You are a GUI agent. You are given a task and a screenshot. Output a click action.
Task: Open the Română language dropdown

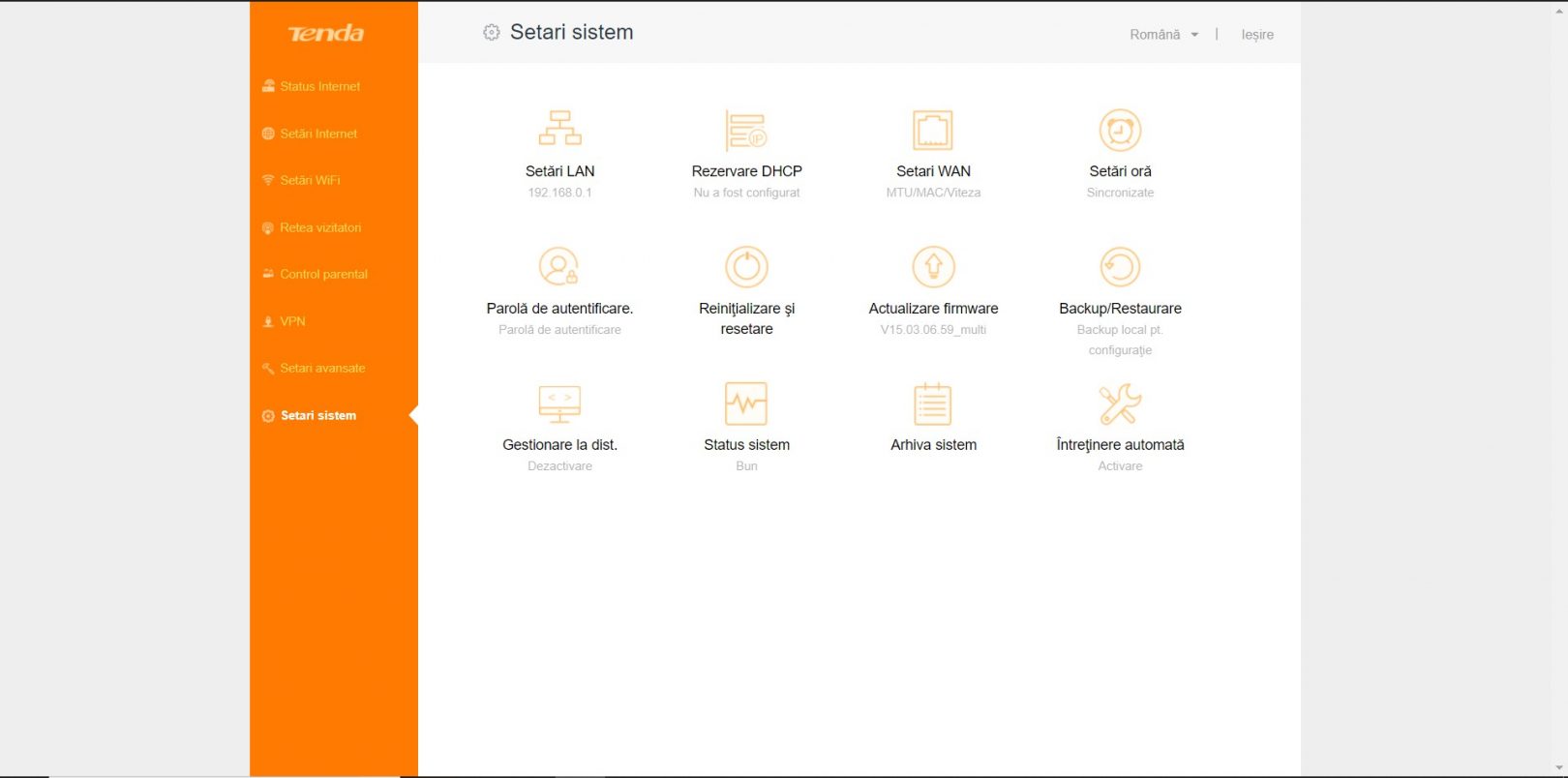click(1164, 34)
